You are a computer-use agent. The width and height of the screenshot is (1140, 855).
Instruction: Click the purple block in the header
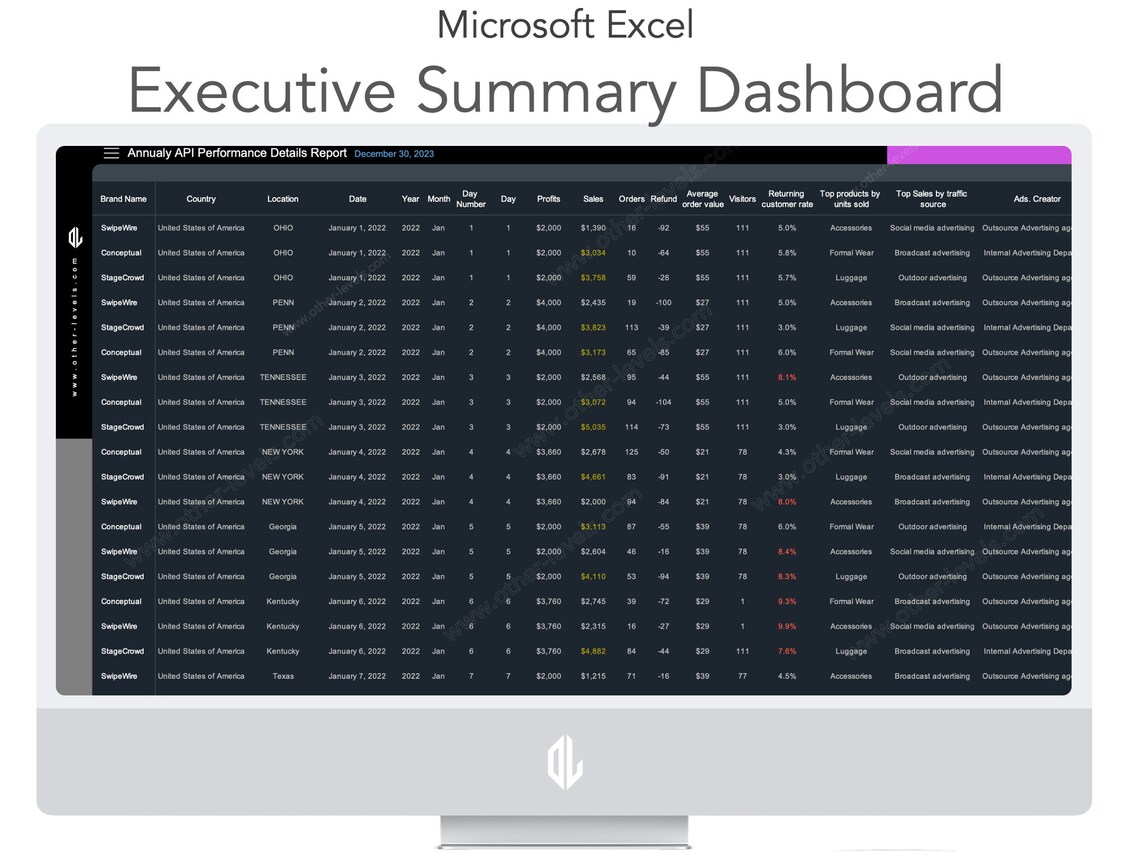coord(979,155)
